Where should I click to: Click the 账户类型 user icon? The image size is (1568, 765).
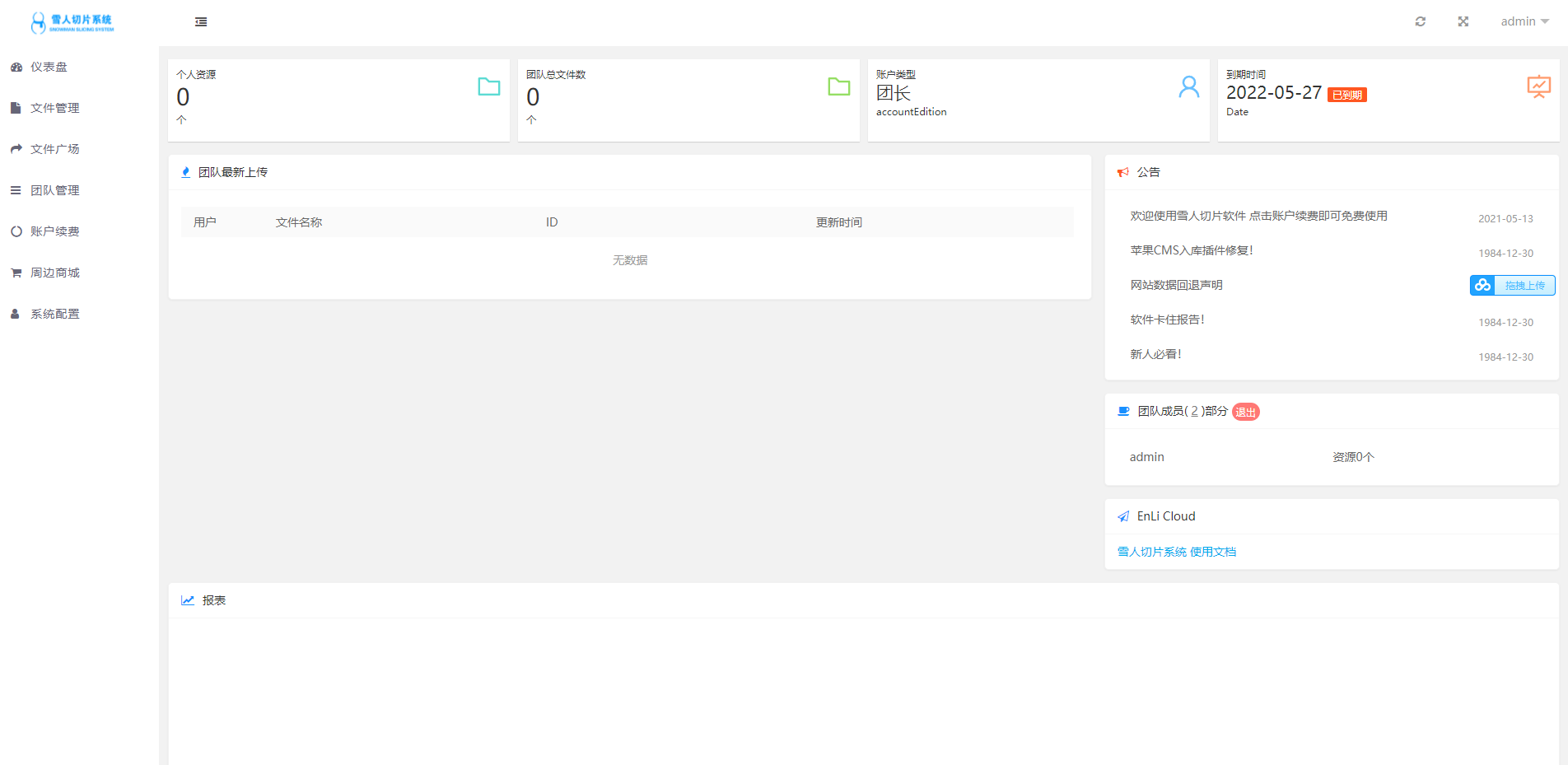pyautogui.click(x=1189, y=86)
